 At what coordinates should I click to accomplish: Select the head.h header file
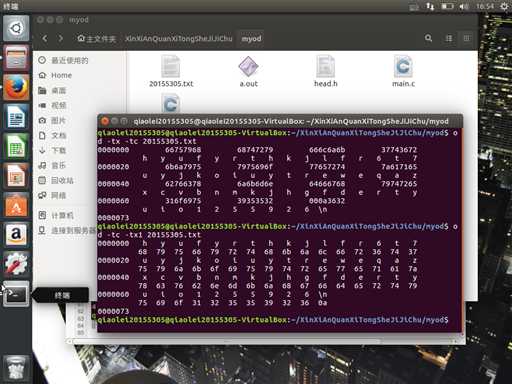[x=326, y=72]
